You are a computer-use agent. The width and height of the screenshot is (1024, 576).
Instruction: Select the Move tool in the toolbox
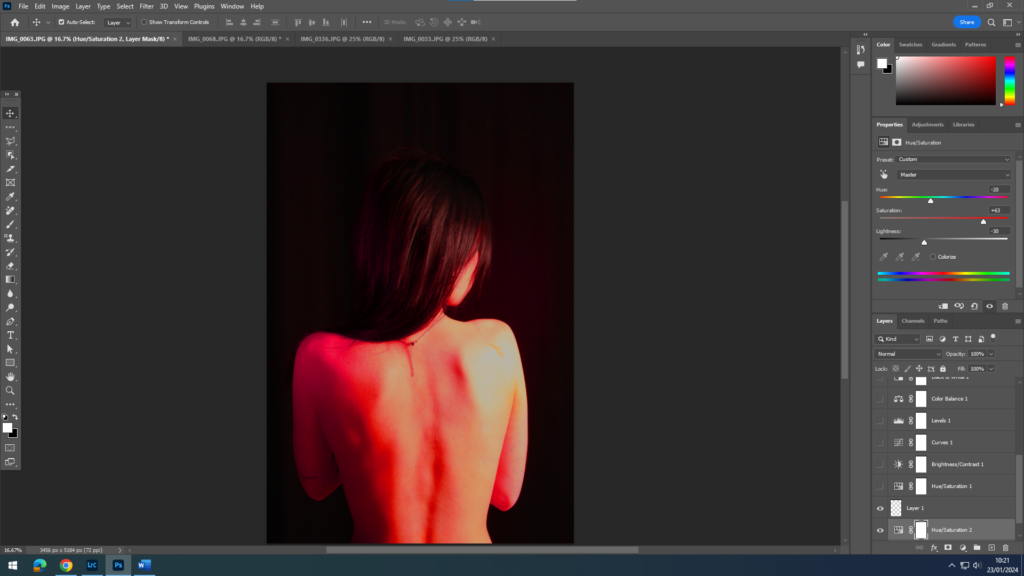tap(10, 114)
